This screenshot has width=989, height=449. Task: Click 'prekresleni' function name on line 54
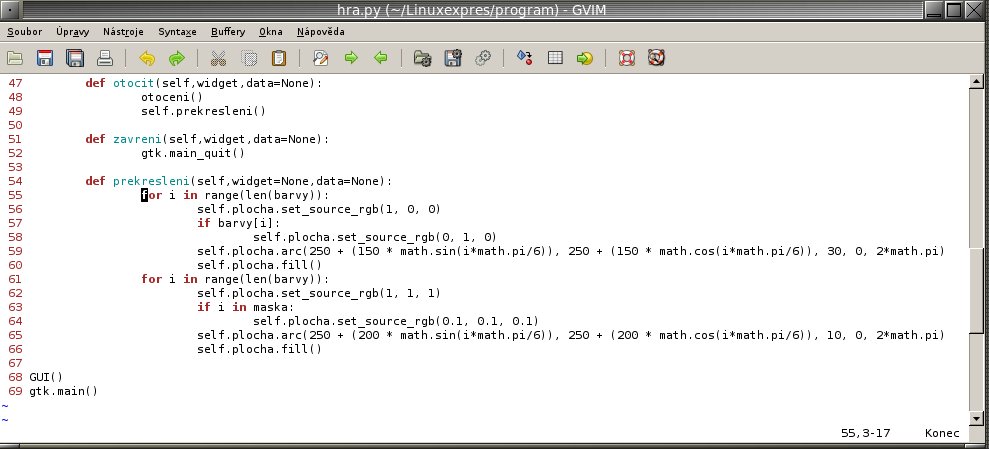click(151, 181)
